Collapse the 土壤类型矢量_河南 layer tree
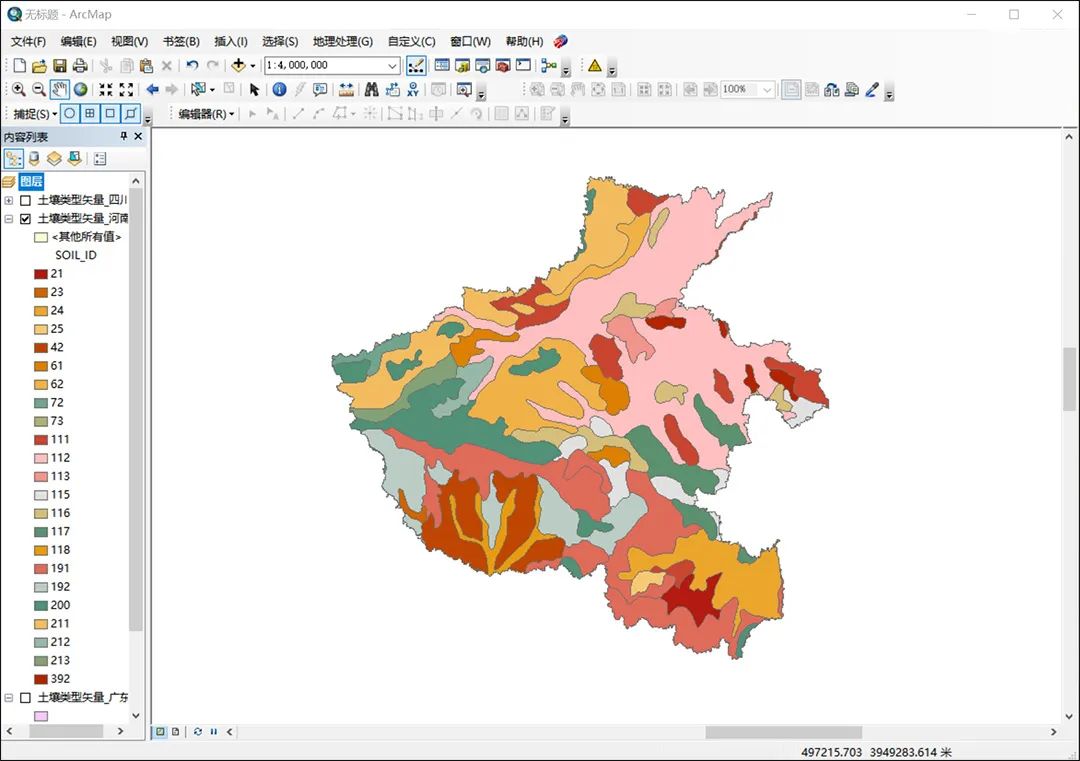This screenshot has height=761, width=1080. 9,219
